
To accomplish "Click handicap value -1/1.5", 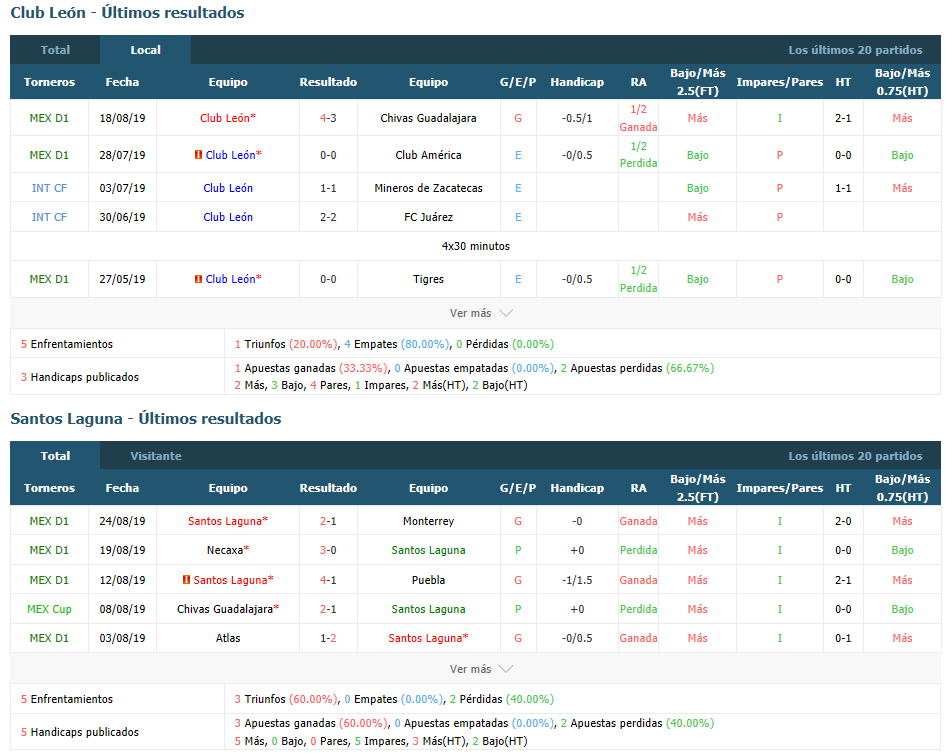I will pos(577,580).
